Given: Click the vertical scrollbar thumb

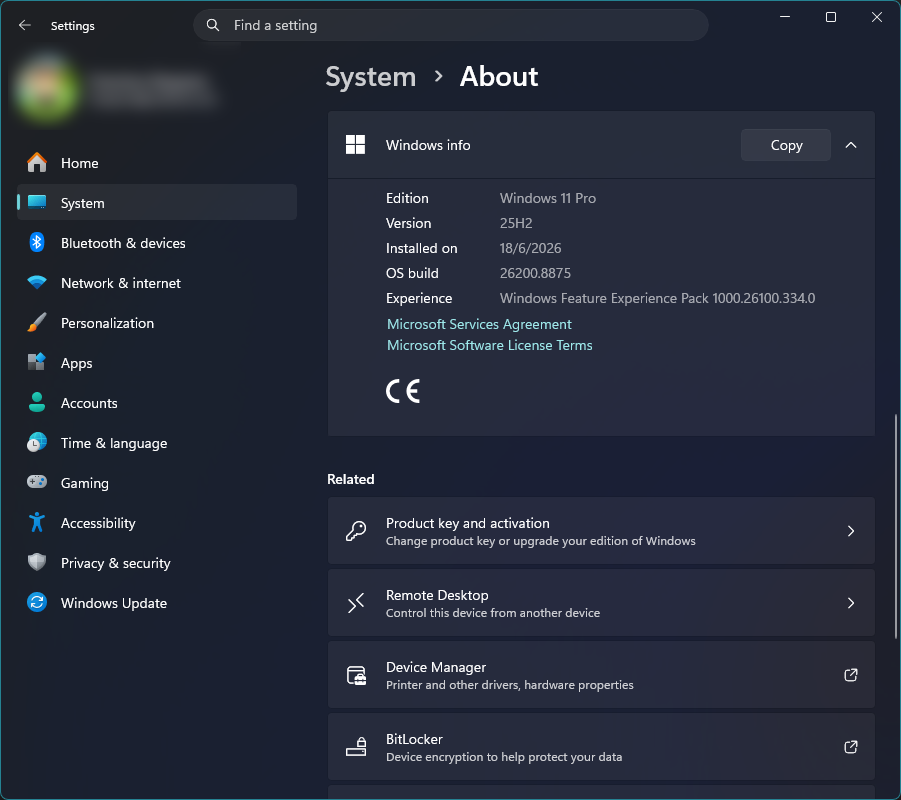Looking at the screenshot, I should click(x=895, y=526).
